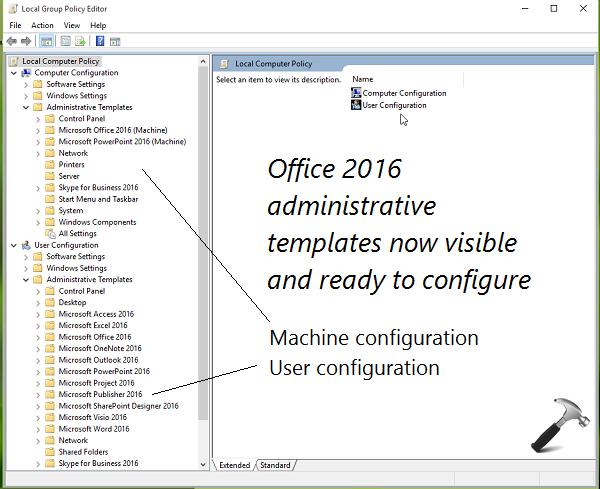Select Microsoft Visio 2016 in the tree
Viewport: 600px width, 489px height.
(93, 417)
